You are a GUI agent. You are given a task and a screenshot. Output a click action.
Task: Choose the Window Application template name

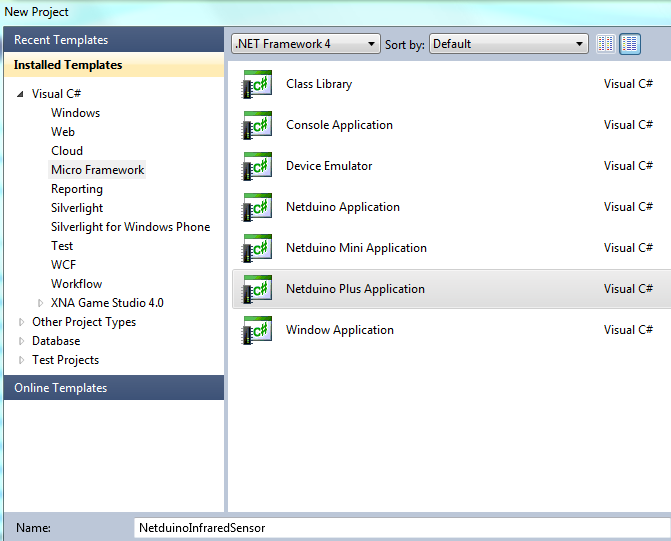tap(340, 330)
